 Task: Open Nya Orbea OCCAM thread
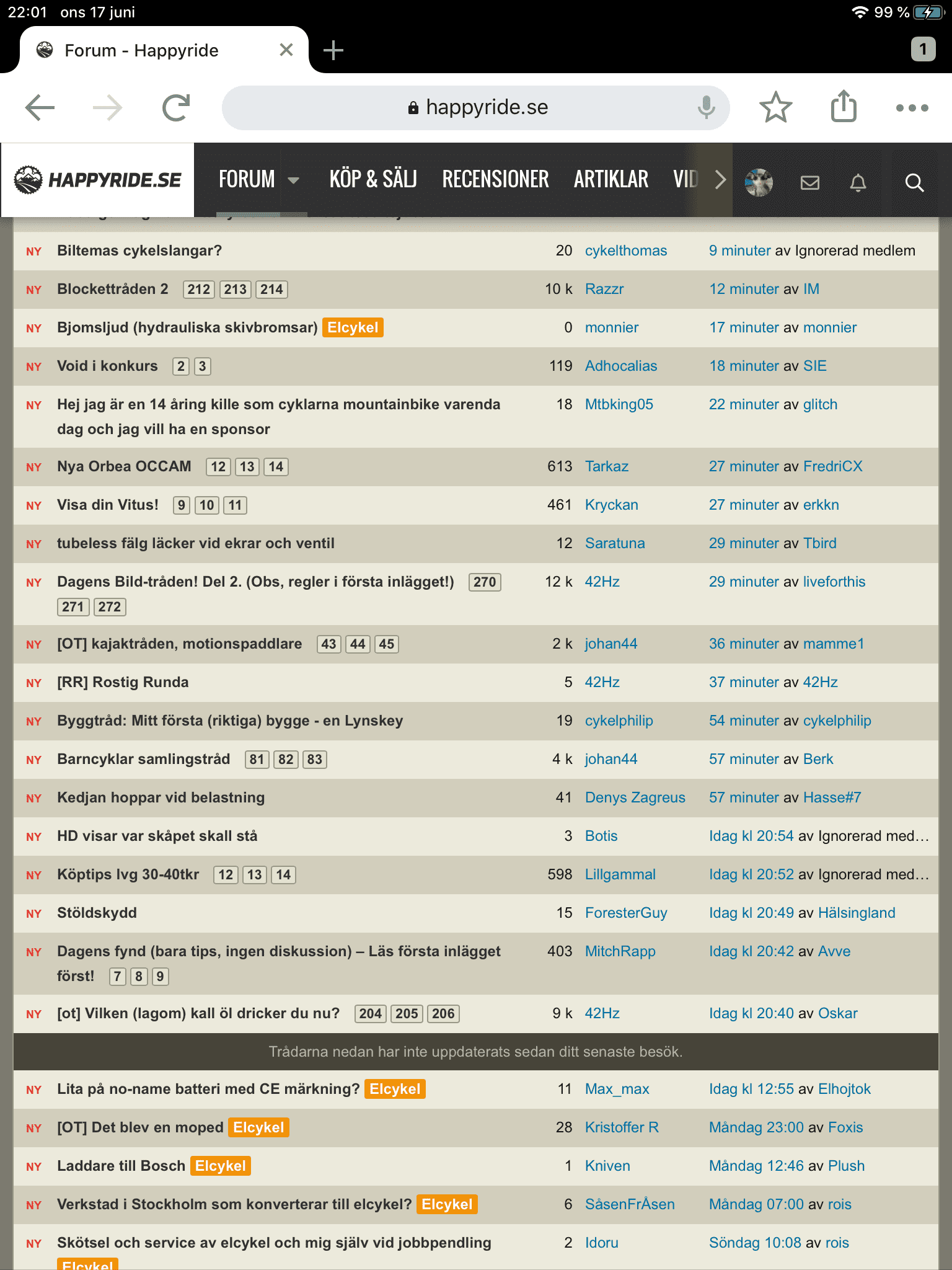(124, 466)
